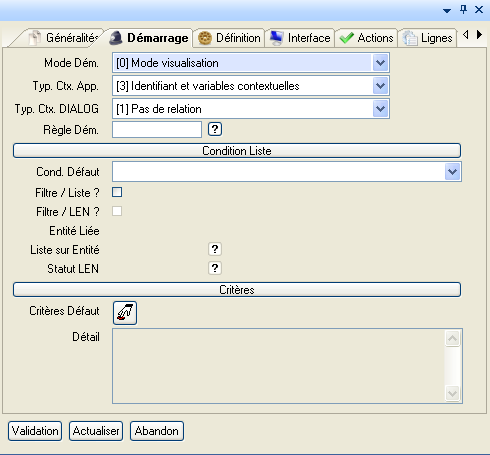Click the Détail scrollbar down arrow

click(453, 394)
